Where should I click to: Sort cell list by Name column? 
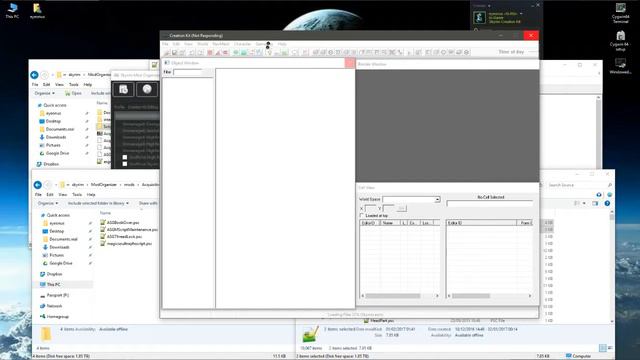click(x=390, y=223)
